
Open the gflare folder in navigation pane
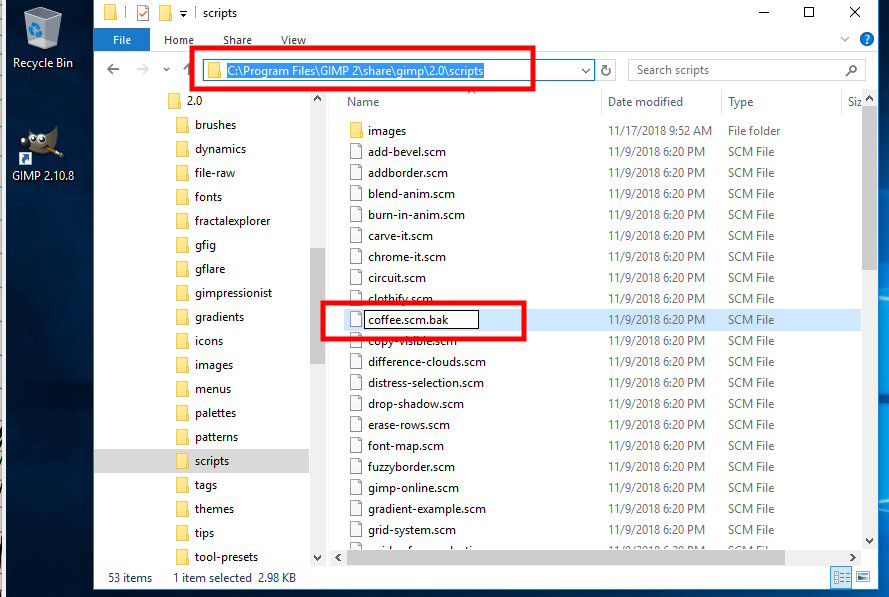pyautogui.click(x=201, y=269)
